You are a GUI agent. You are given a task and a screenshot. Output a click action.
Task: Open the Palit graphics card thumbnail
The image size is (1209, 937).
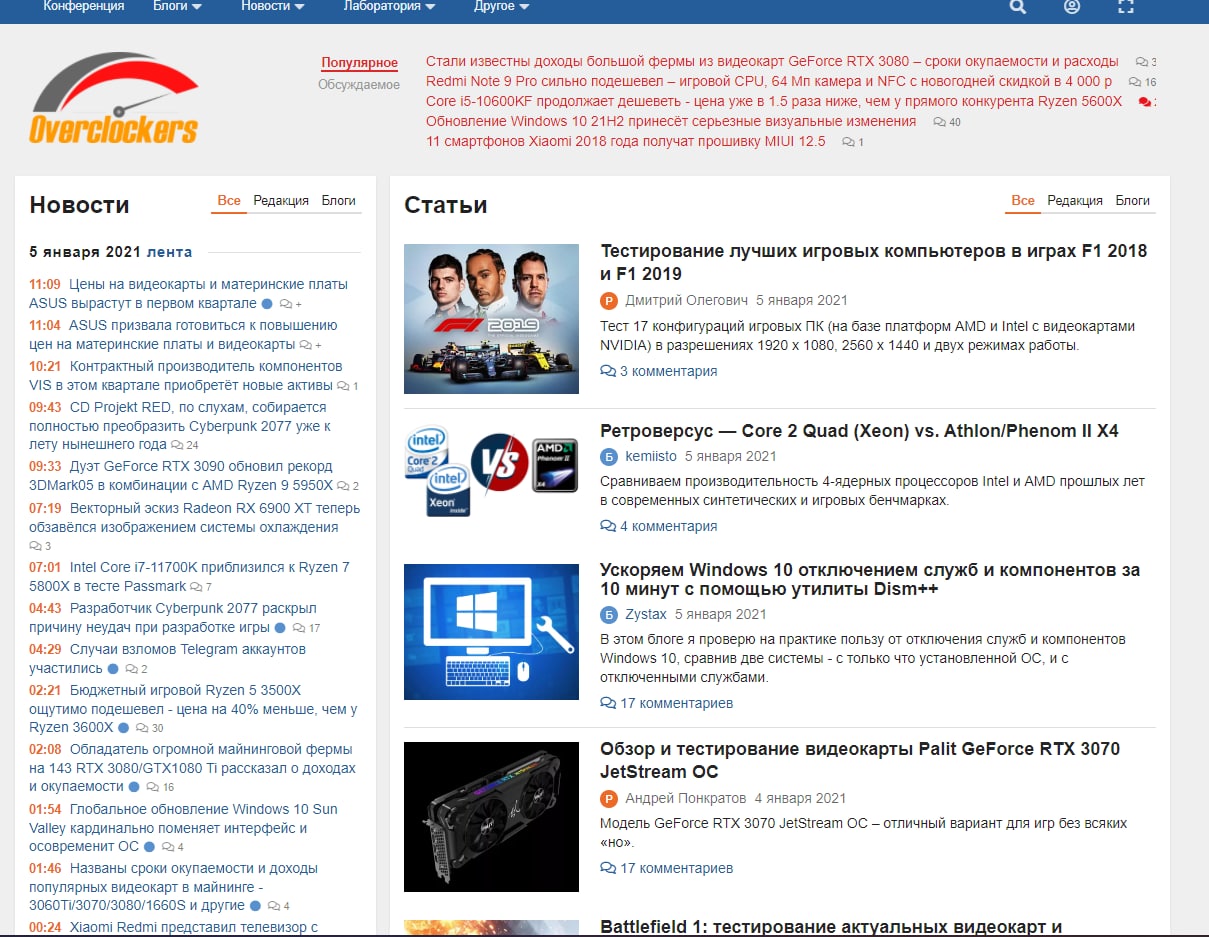(x=491, y=816)
